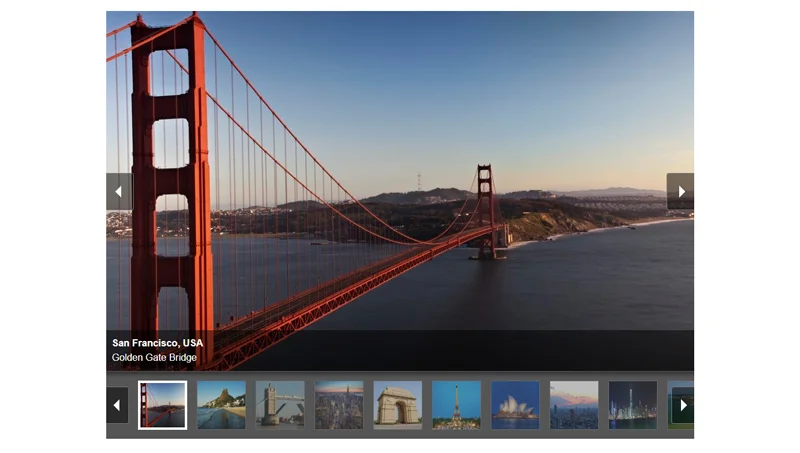
Task: View the India Gate arch thumbnail
Action: coord(397,405)
